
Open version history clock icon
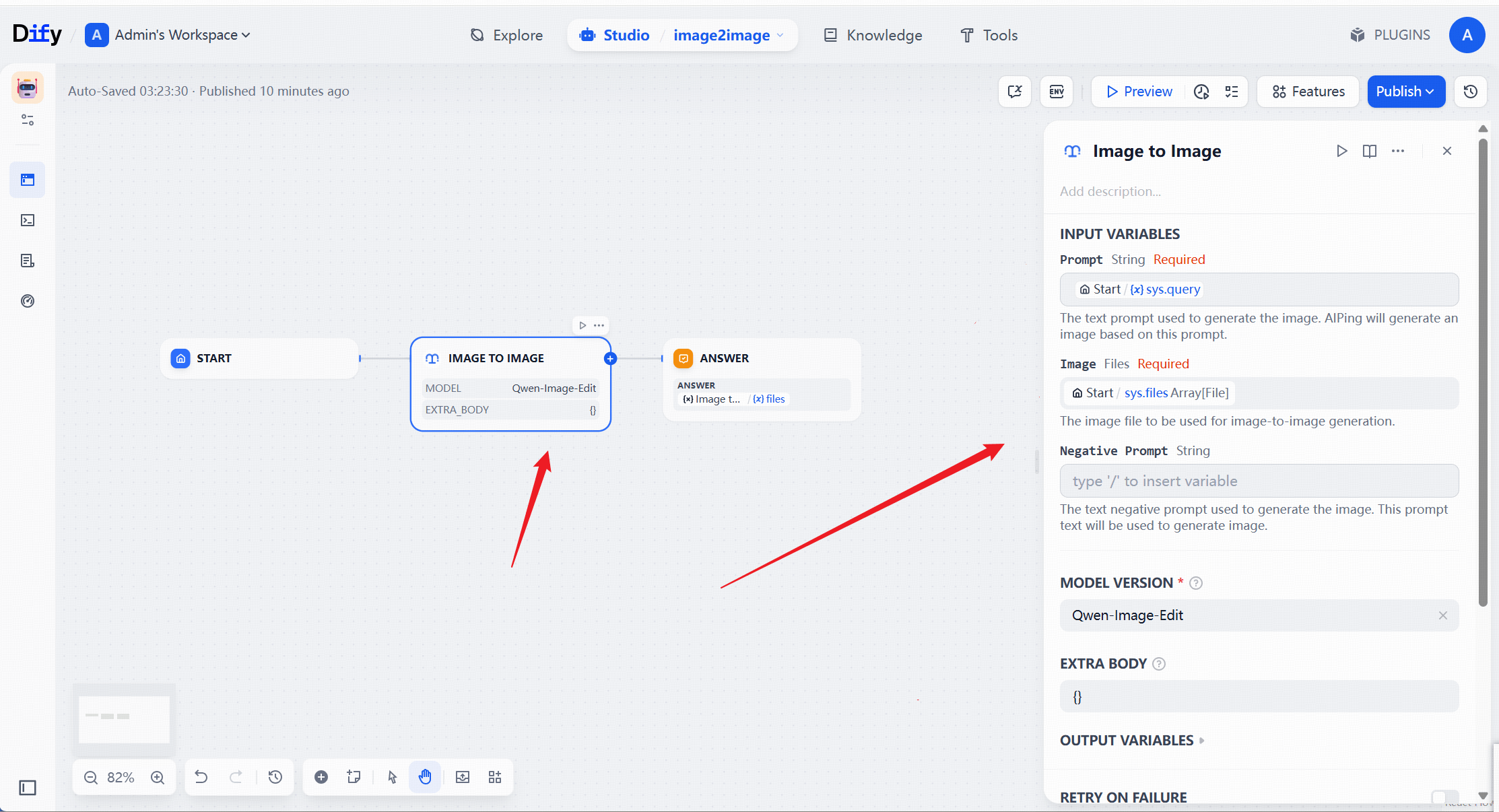1471,92
